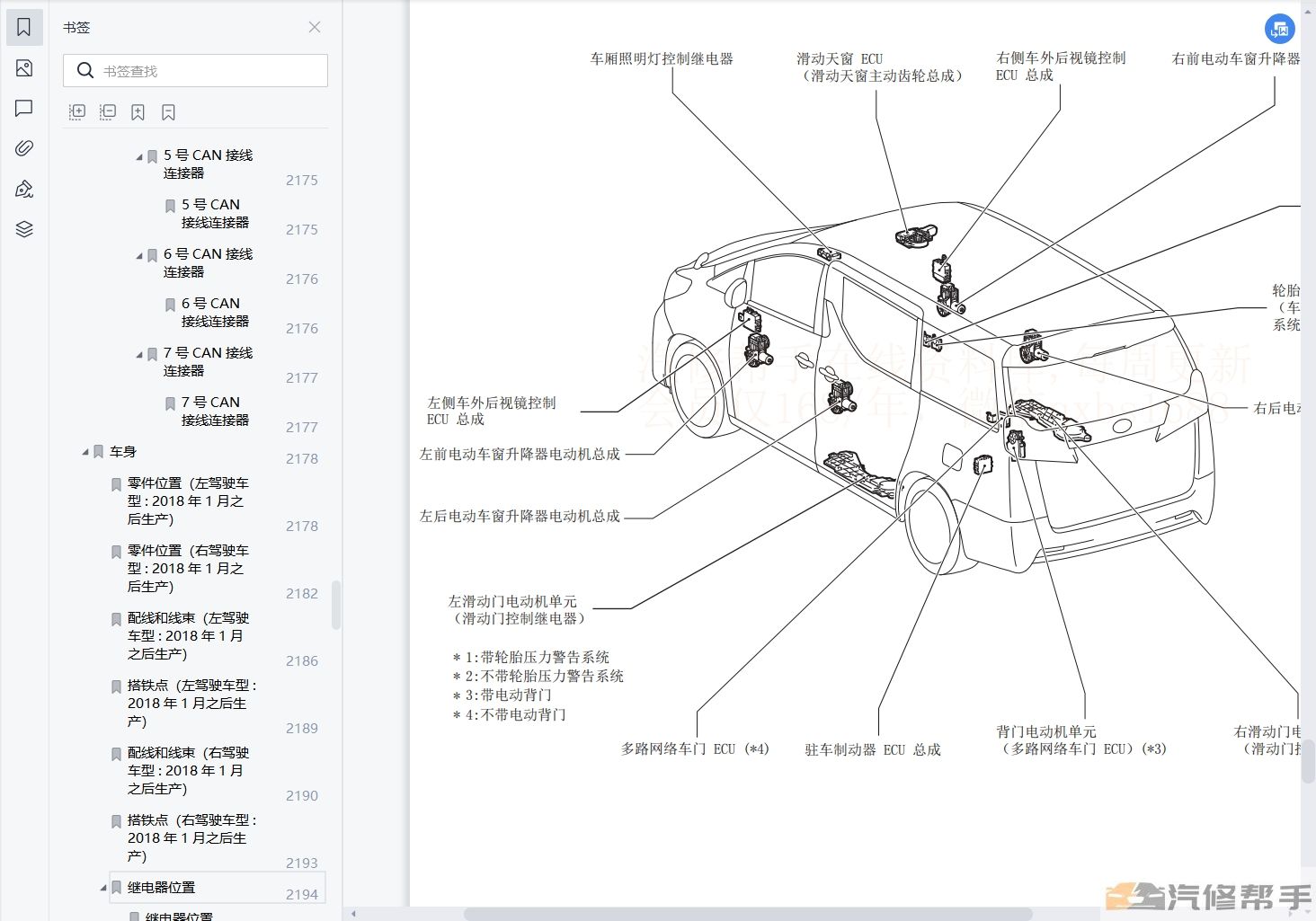Collapse the 7 号 CAN 接线连接器 node

coord(139,354)
